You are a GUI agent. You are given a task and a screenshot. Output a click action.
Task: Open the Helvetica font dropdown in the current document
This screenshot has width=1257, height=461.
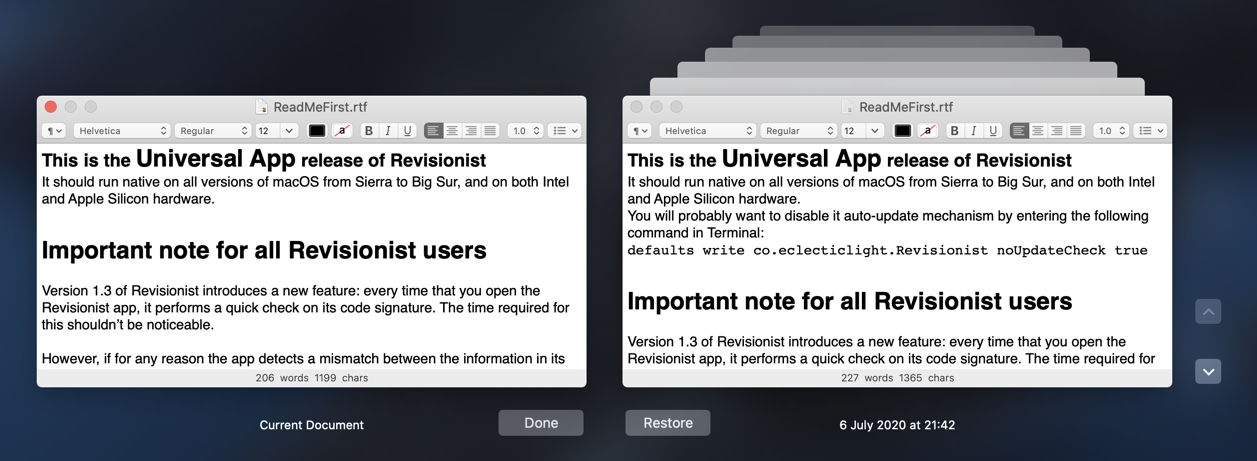point(122,131)
